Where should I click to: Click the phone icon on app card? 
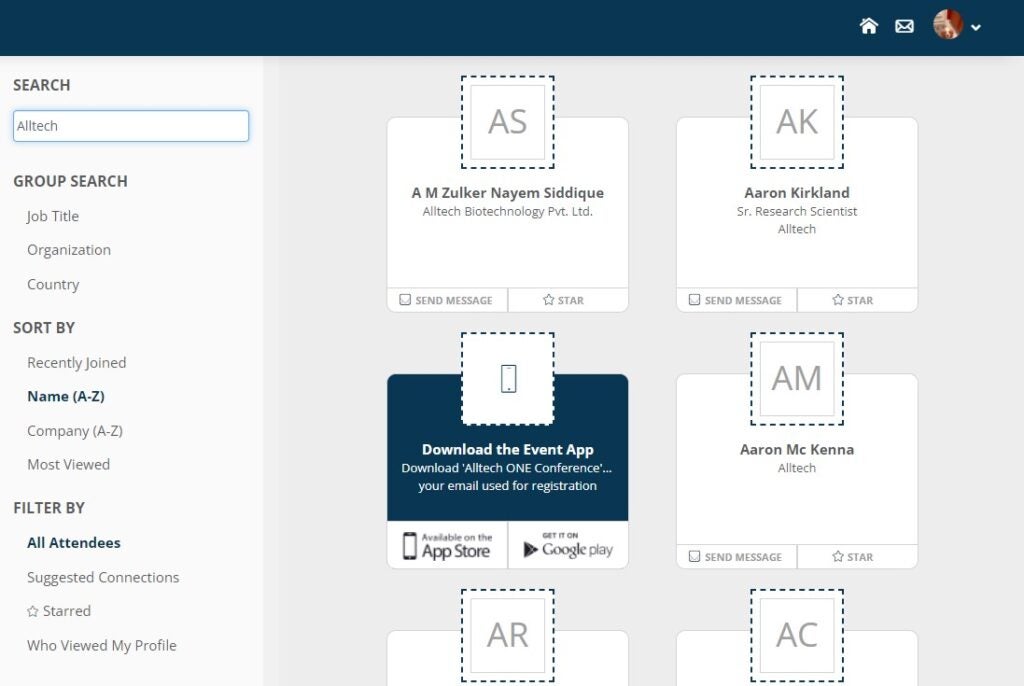508,379
